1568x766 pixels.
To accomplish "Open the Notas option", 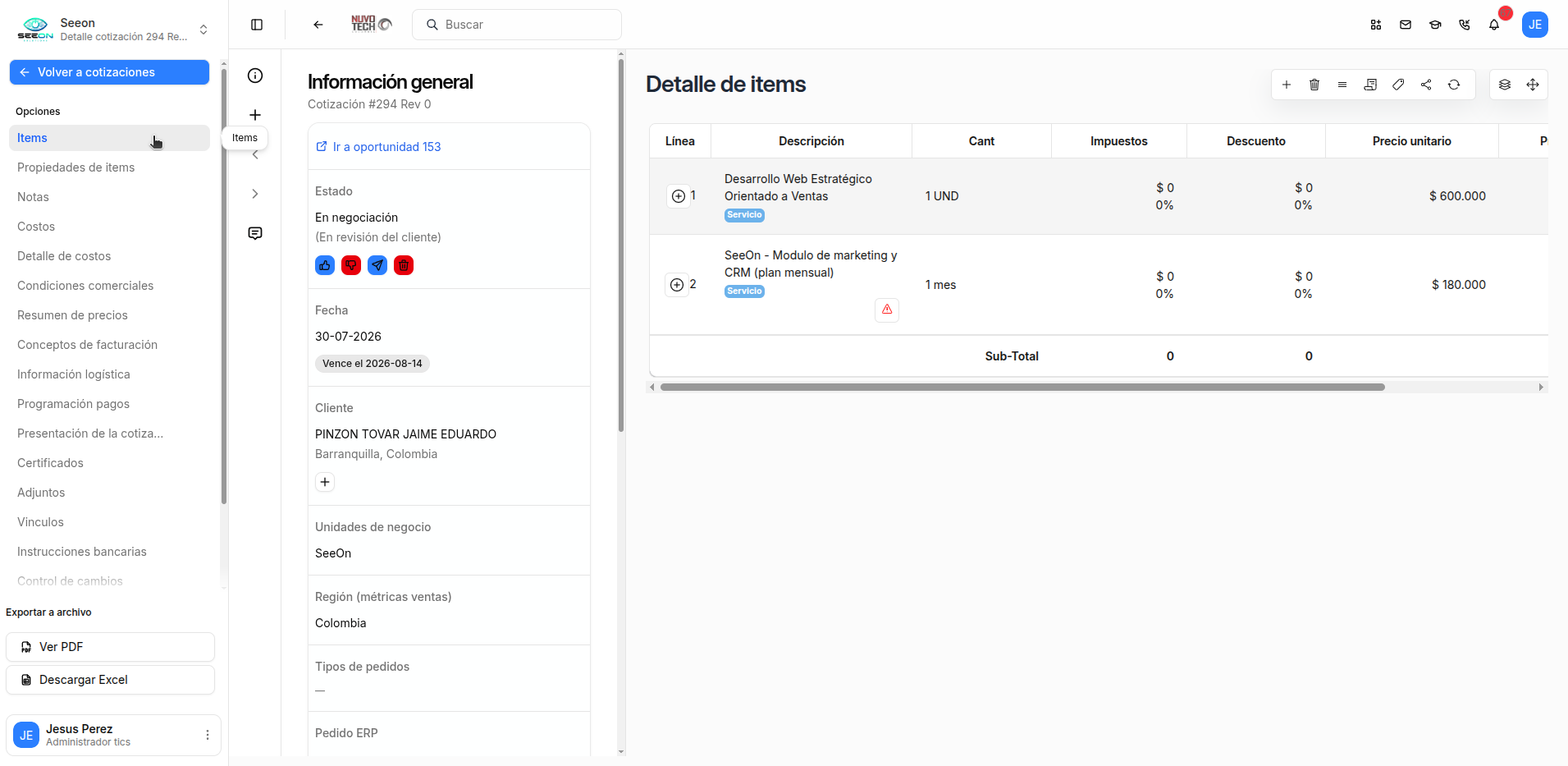I will [109, 197].
